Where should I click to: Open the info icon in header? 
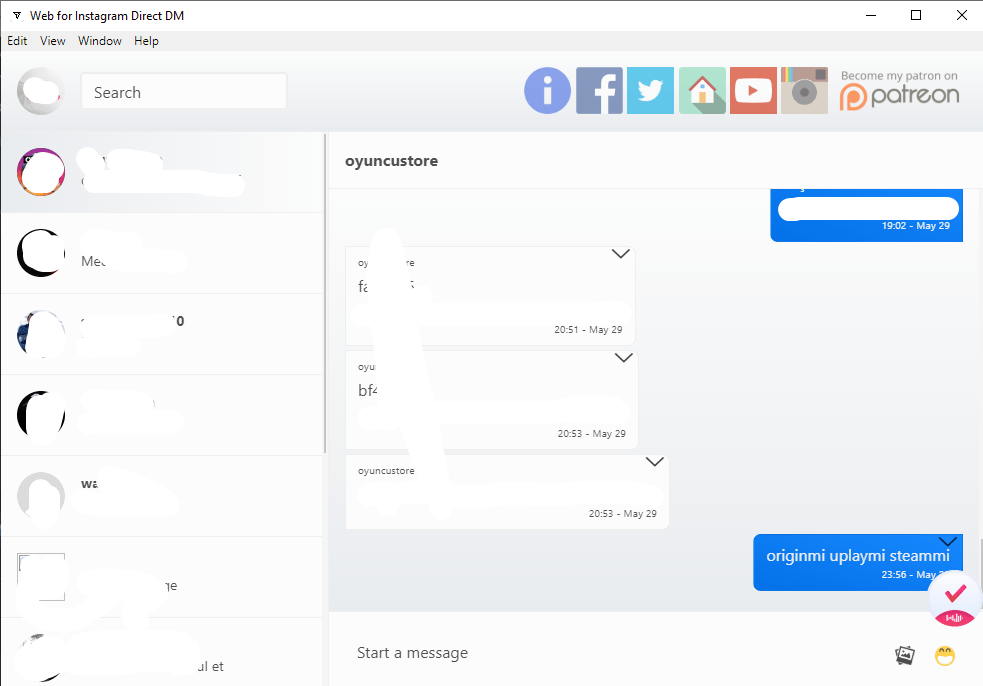547,91
